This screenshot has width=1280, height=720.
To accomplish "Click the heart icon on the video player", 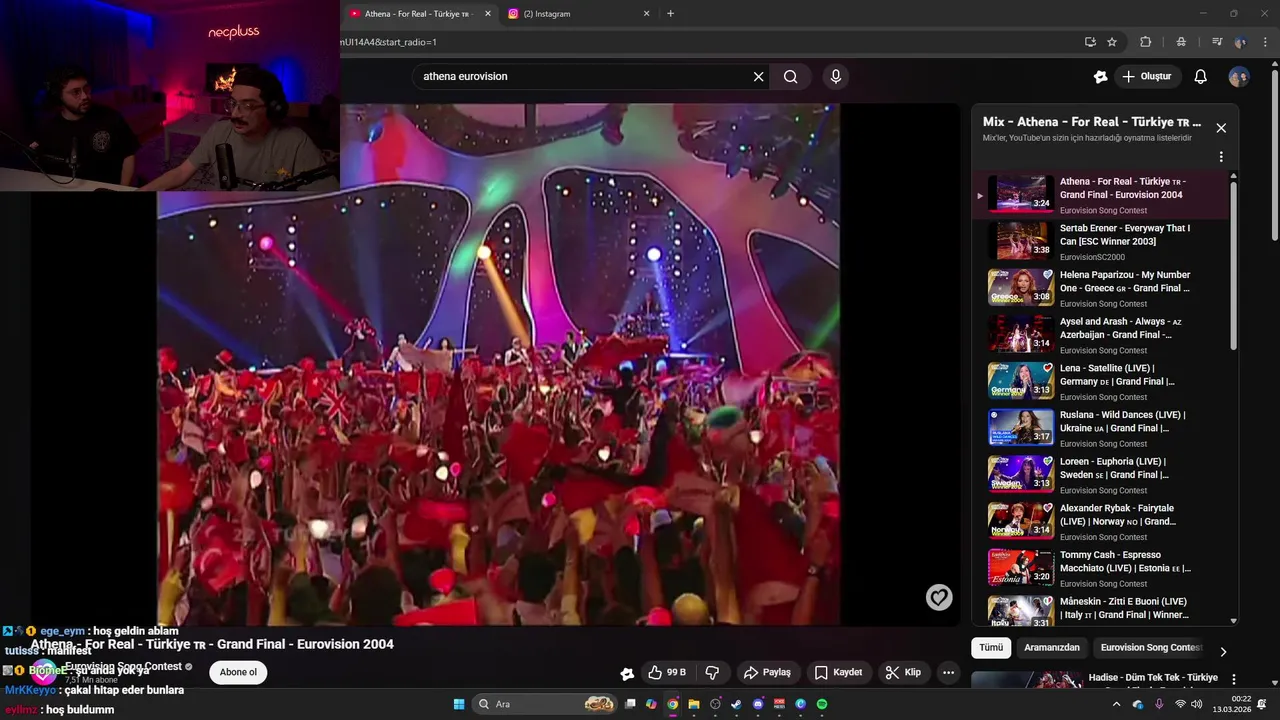I will click(939, 597).
